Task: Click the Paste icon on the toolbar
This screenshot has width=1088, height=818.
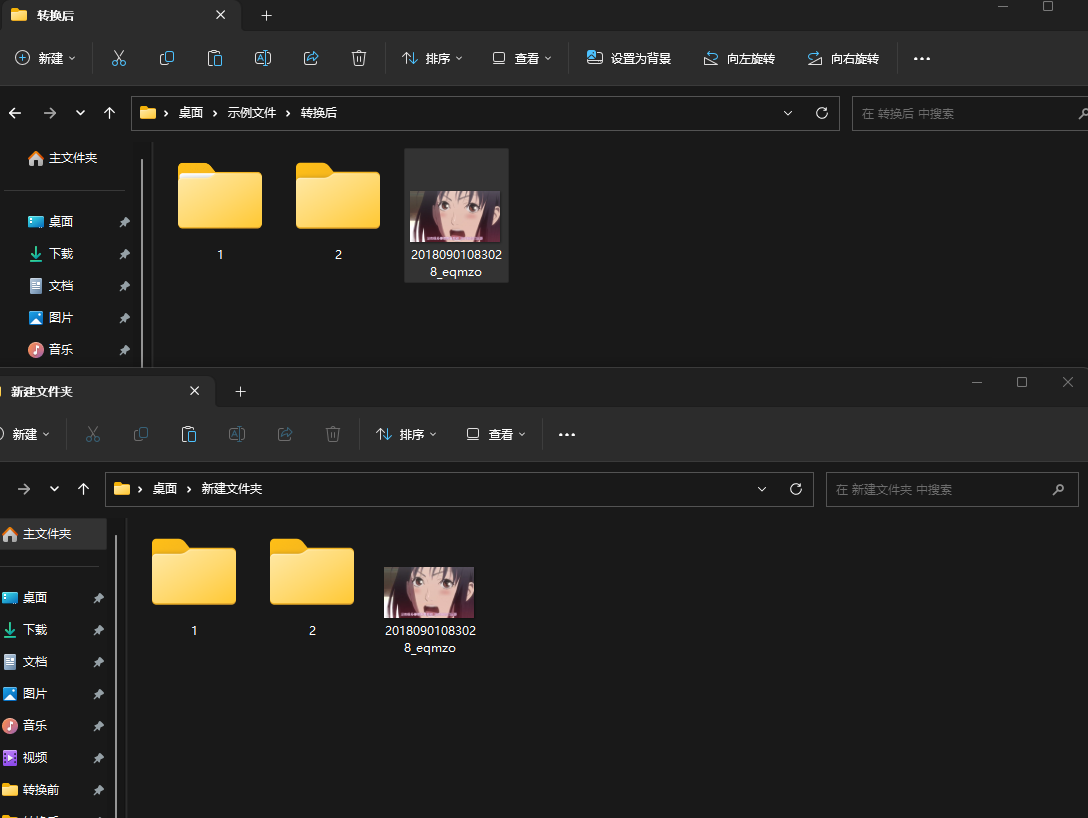Action: click(215, 58)
